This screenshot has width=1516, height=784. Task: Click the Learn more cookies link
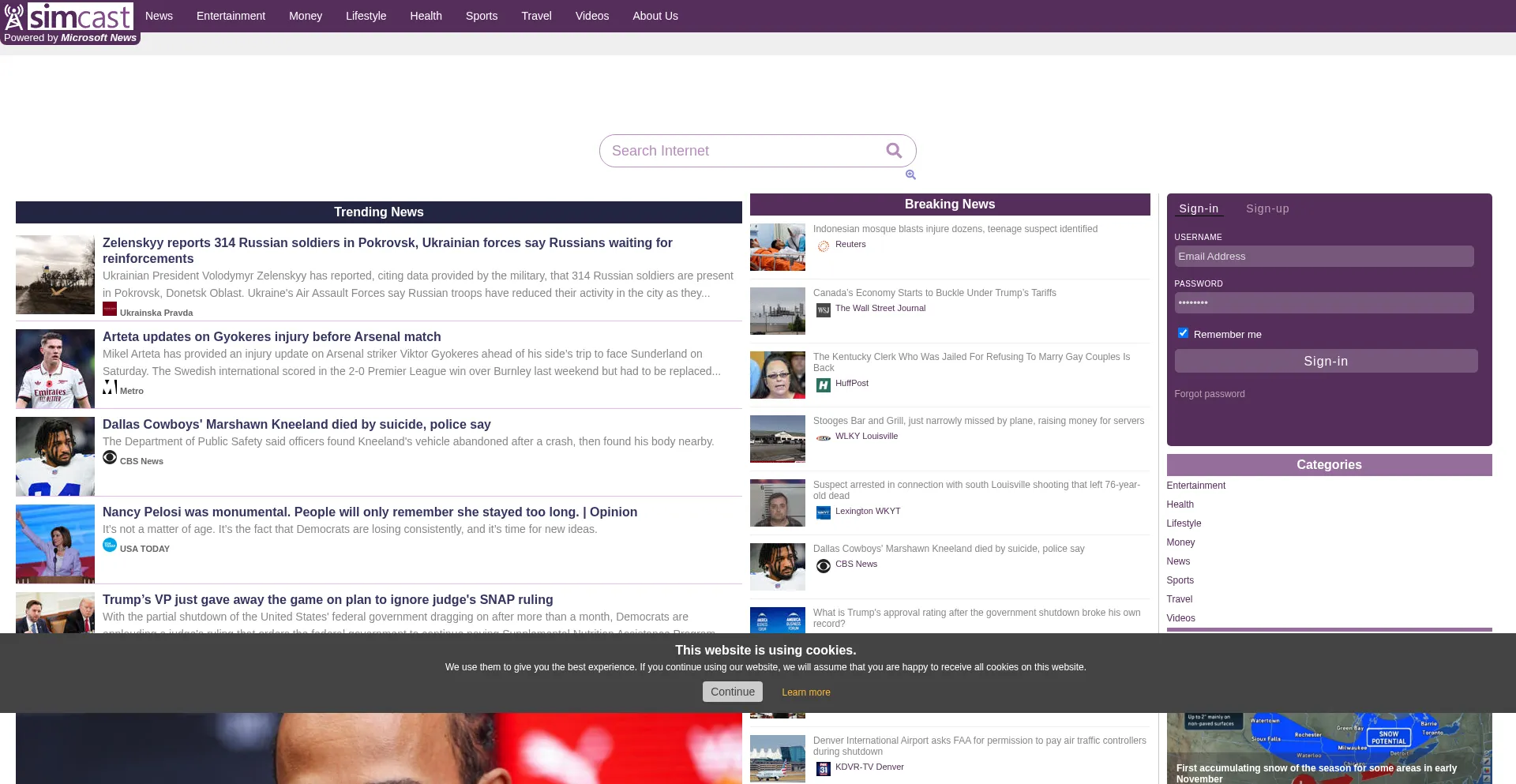click(805, 692)
